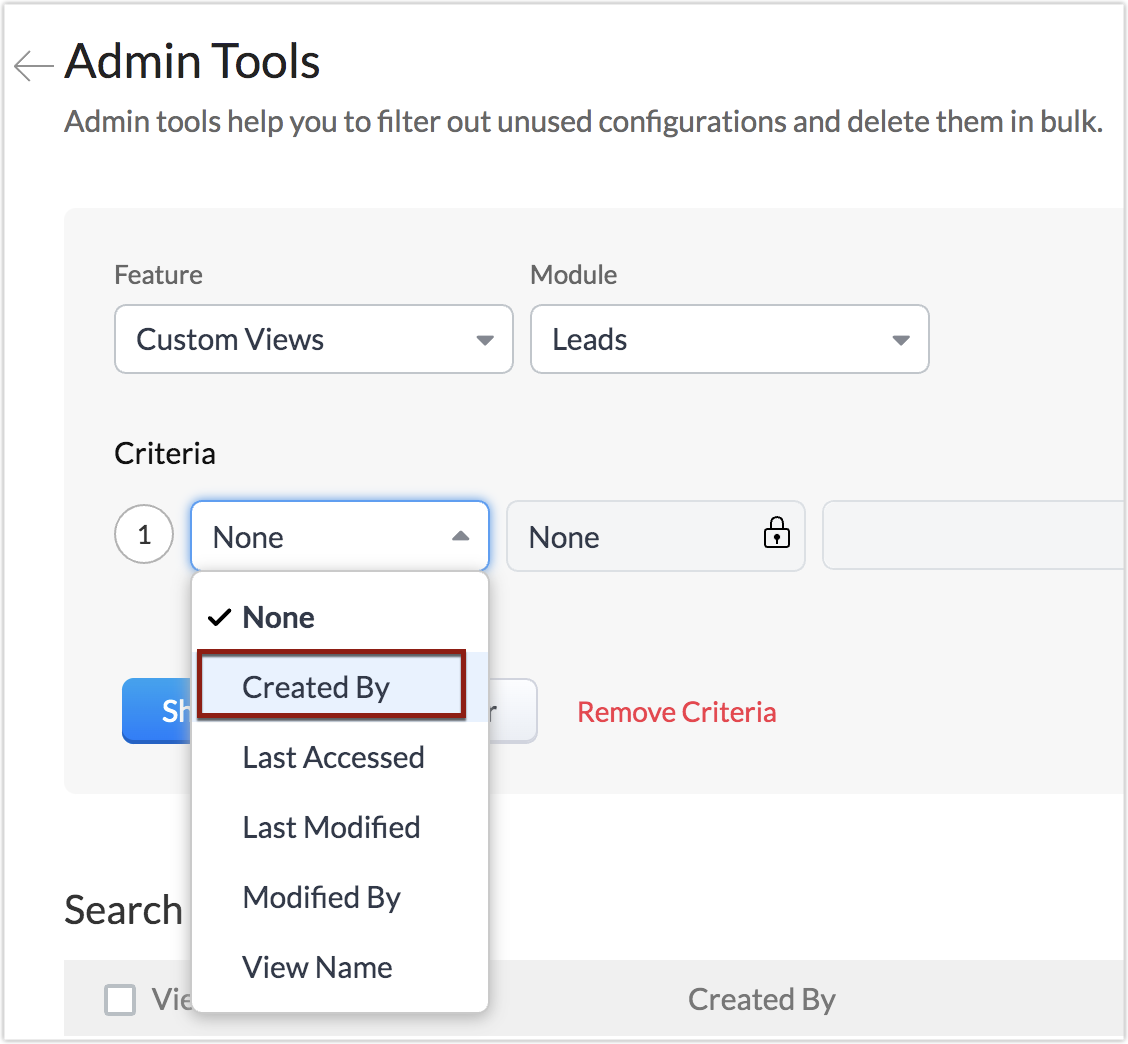Pick Last Modified from the criteria options

point(331,828)
